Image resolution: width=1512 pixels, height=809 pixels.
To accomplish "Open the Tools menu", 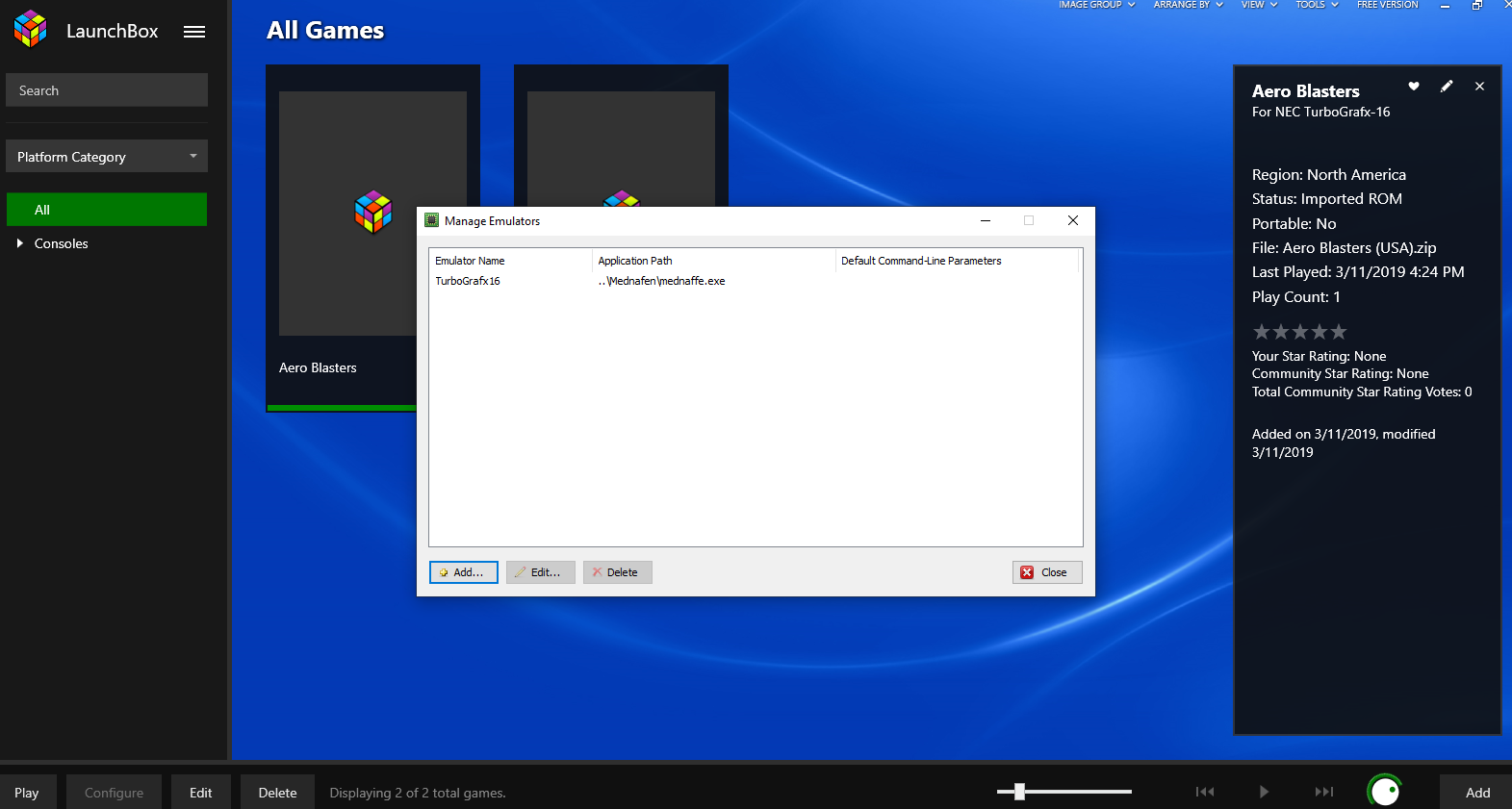I will [x=1317, y=5].
